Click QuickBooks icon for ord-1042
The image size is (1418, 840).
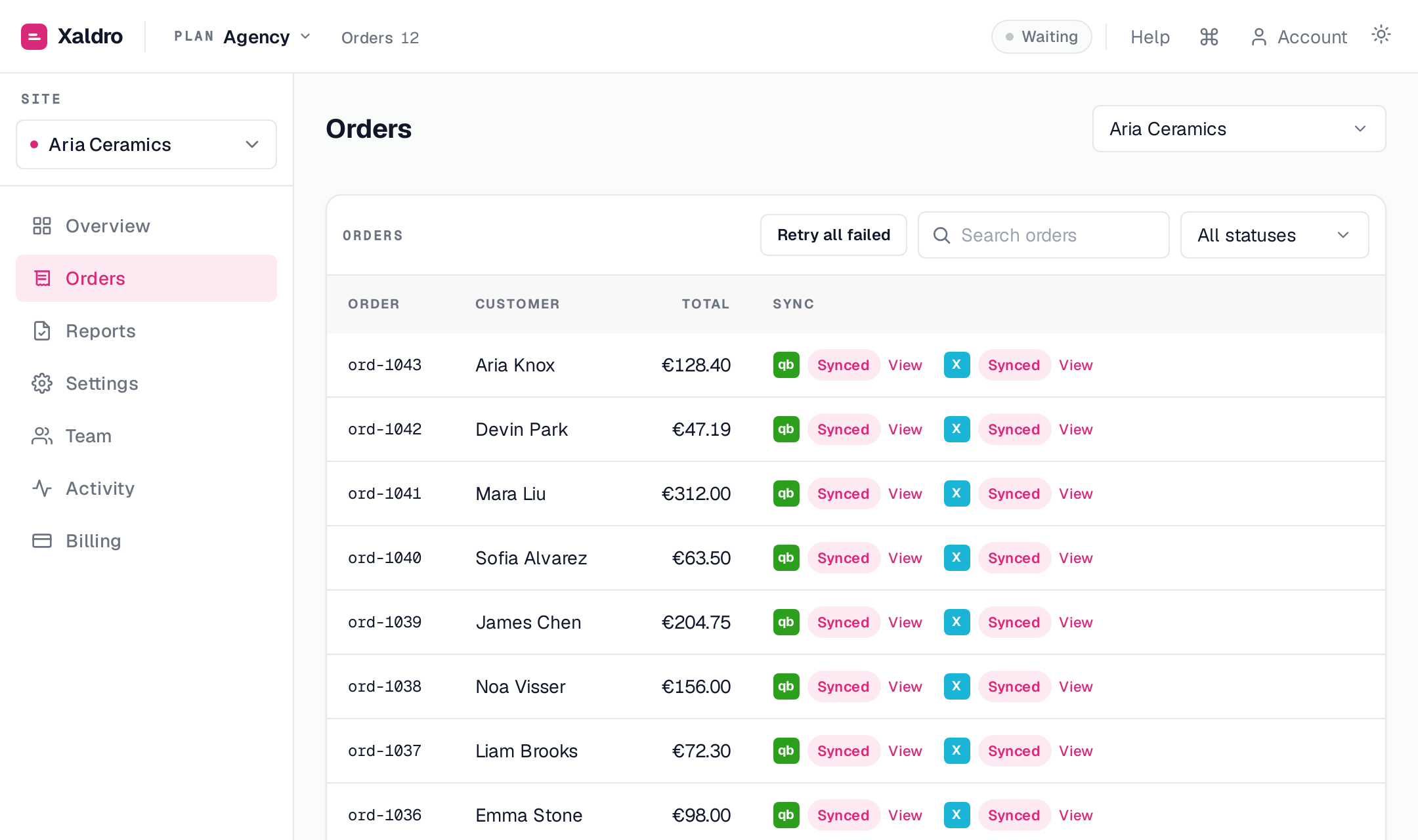click(786, 429)
